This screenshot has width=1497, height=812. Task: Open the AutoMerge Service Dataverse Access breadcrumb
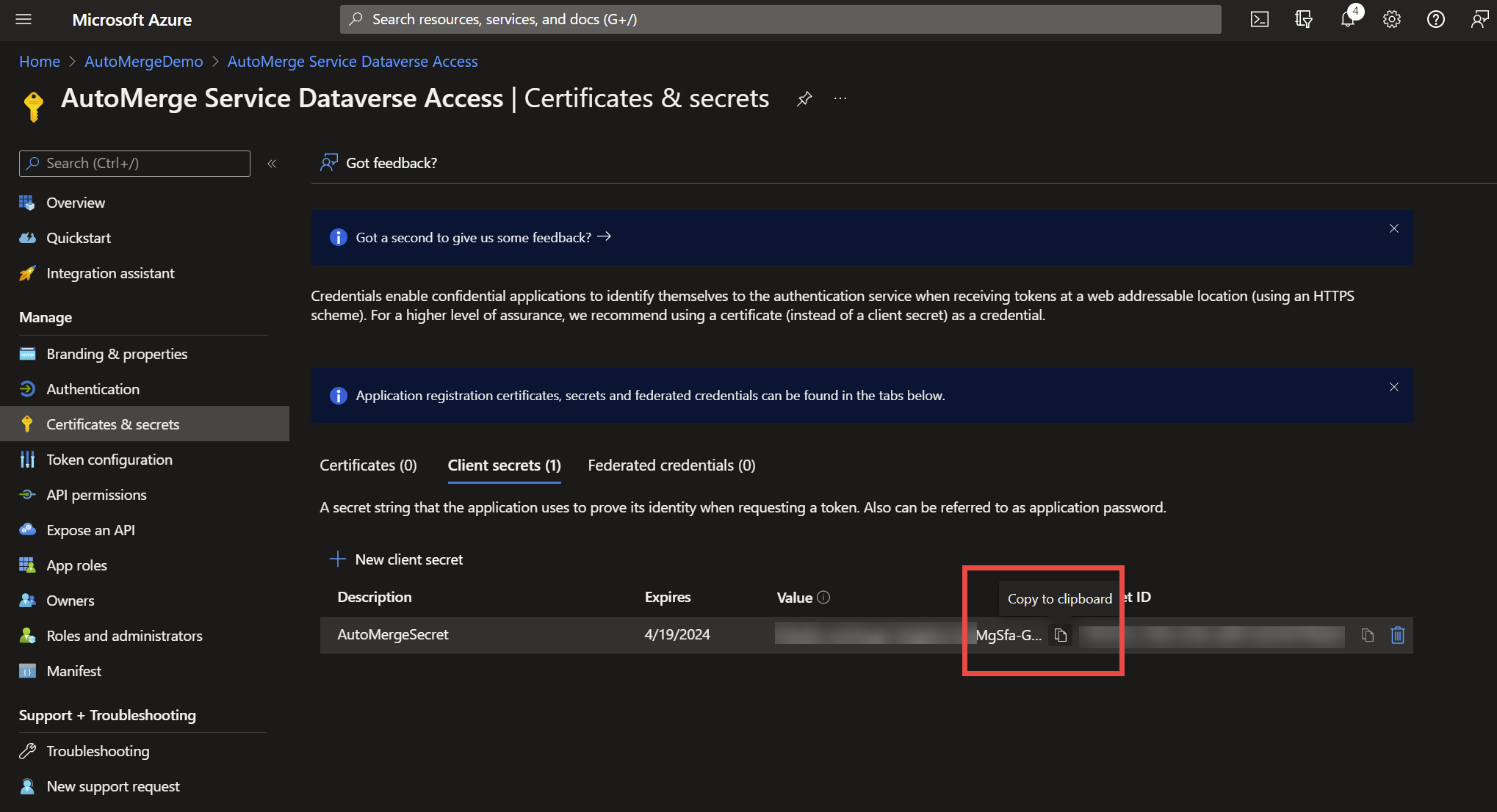[353, 62]
